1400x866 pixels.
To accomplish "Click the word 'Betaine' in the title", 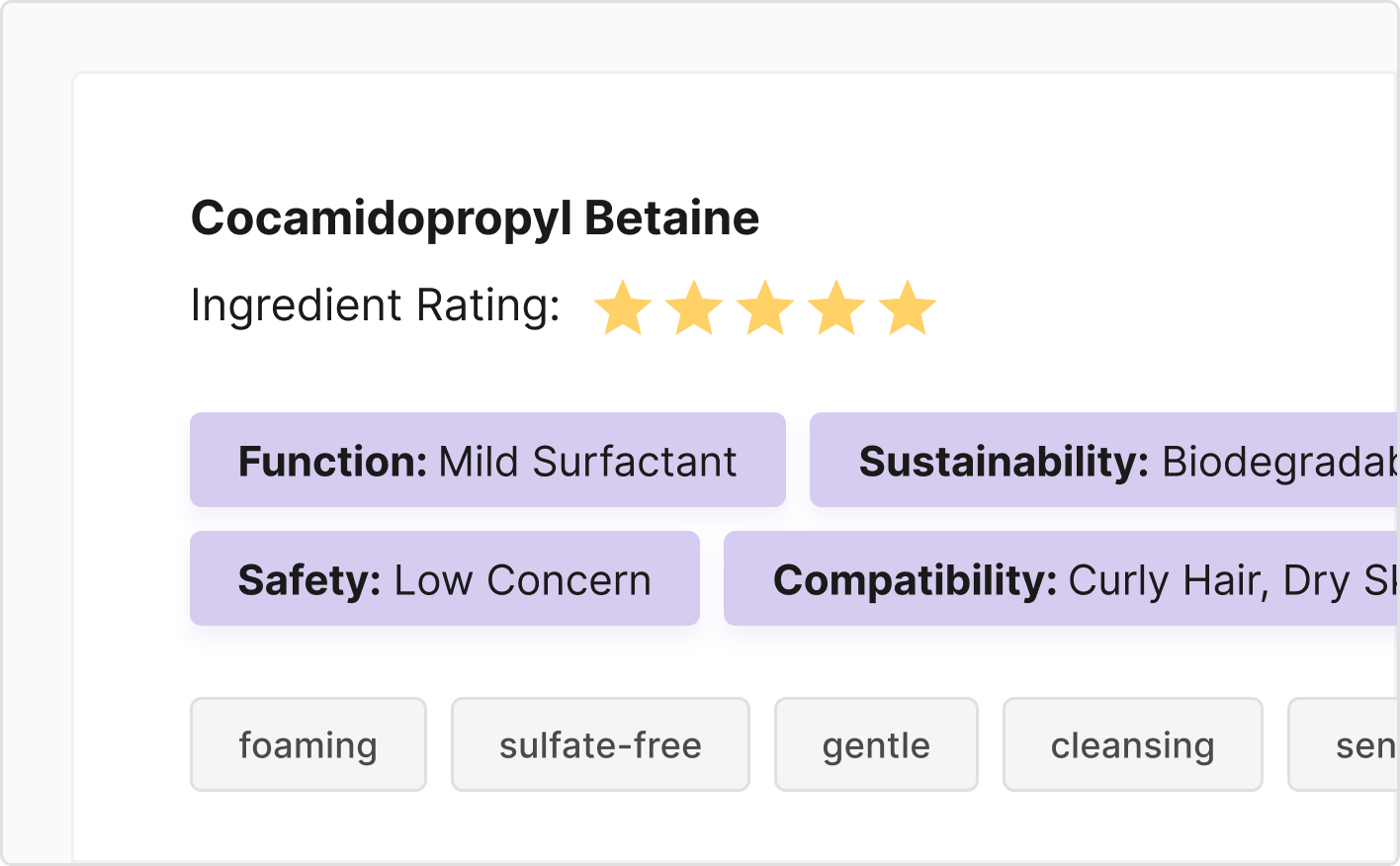I will click(x=671, y=217).
